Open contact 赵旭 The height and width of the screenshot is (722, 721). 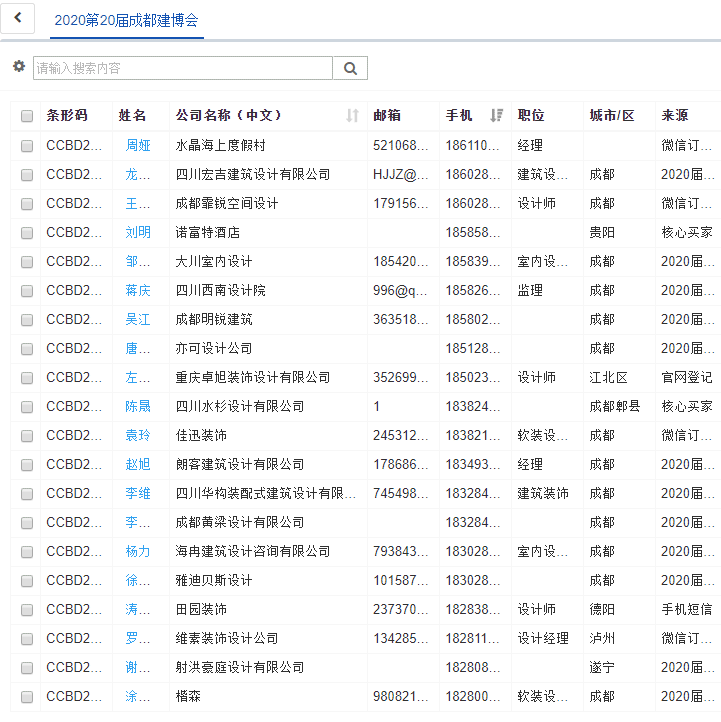(138, 465)
